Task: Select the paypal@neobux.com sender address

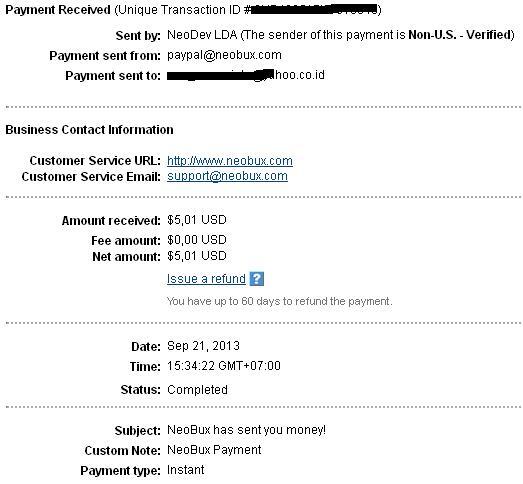Action: 224,55
